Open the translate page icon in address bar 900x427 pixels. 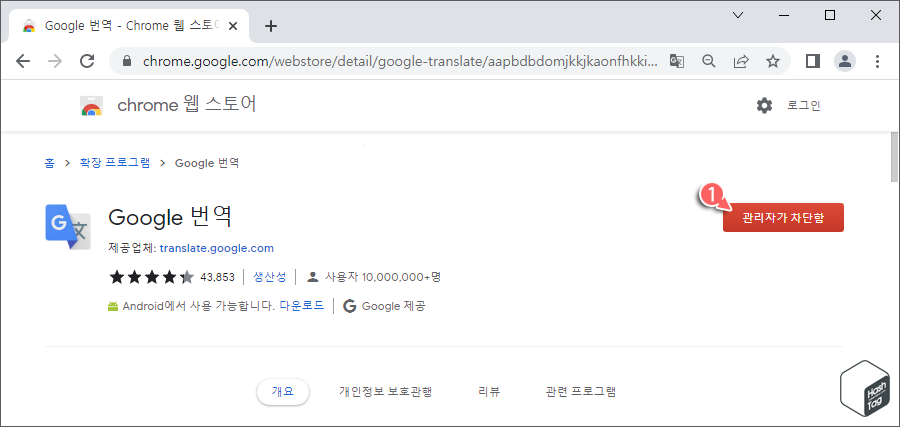pyautogui.click(x=677, y=61)
